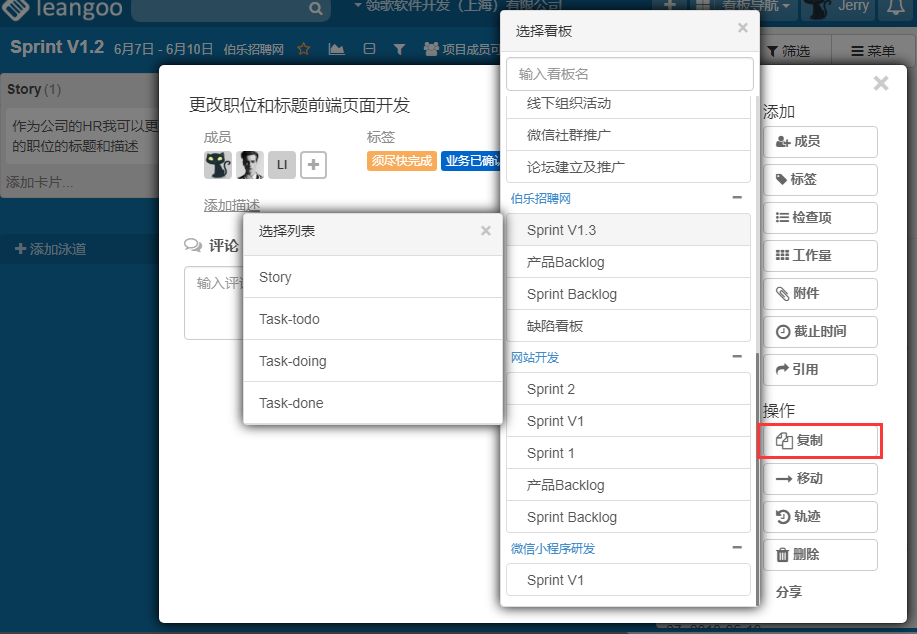This screenshot has height=634, width=917.
Task: Click the search magnifier icon in top bar
Action: (x=316, y=9)
